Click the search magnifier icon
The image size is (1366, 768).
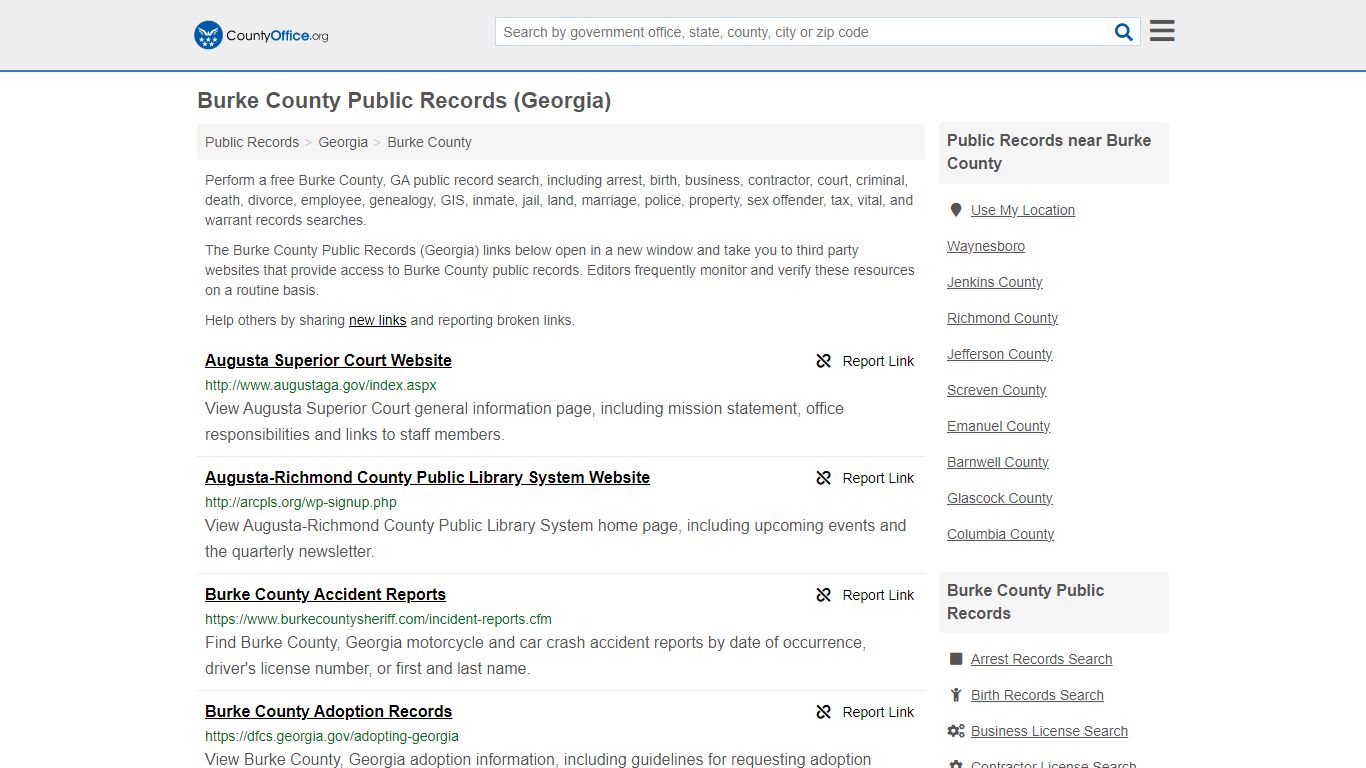(x=1124, y=32)
